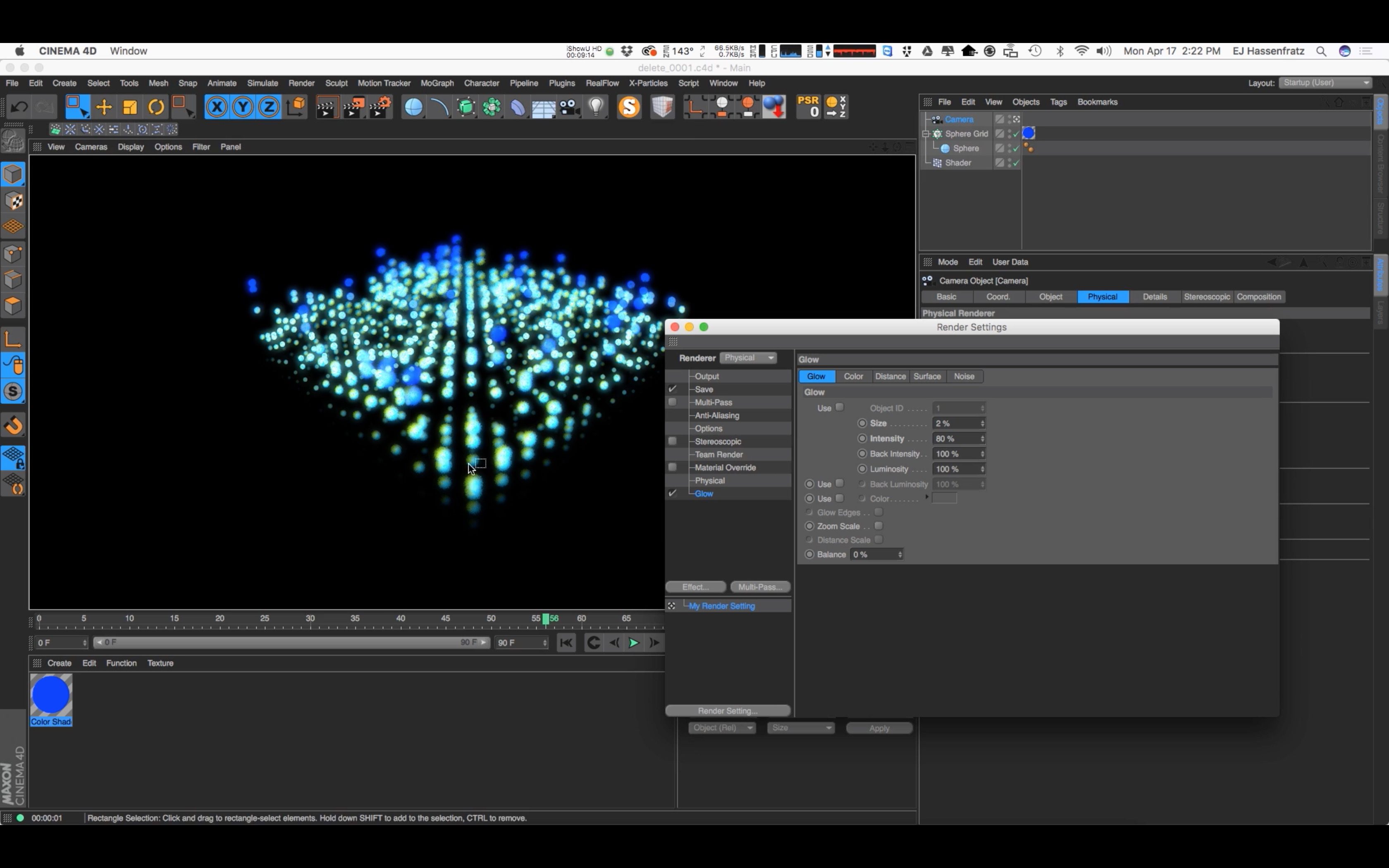Uncheck the Save render option
The height and width of the screenshot is (868, 1389).
pyautogui.click(x=672, y=389)
